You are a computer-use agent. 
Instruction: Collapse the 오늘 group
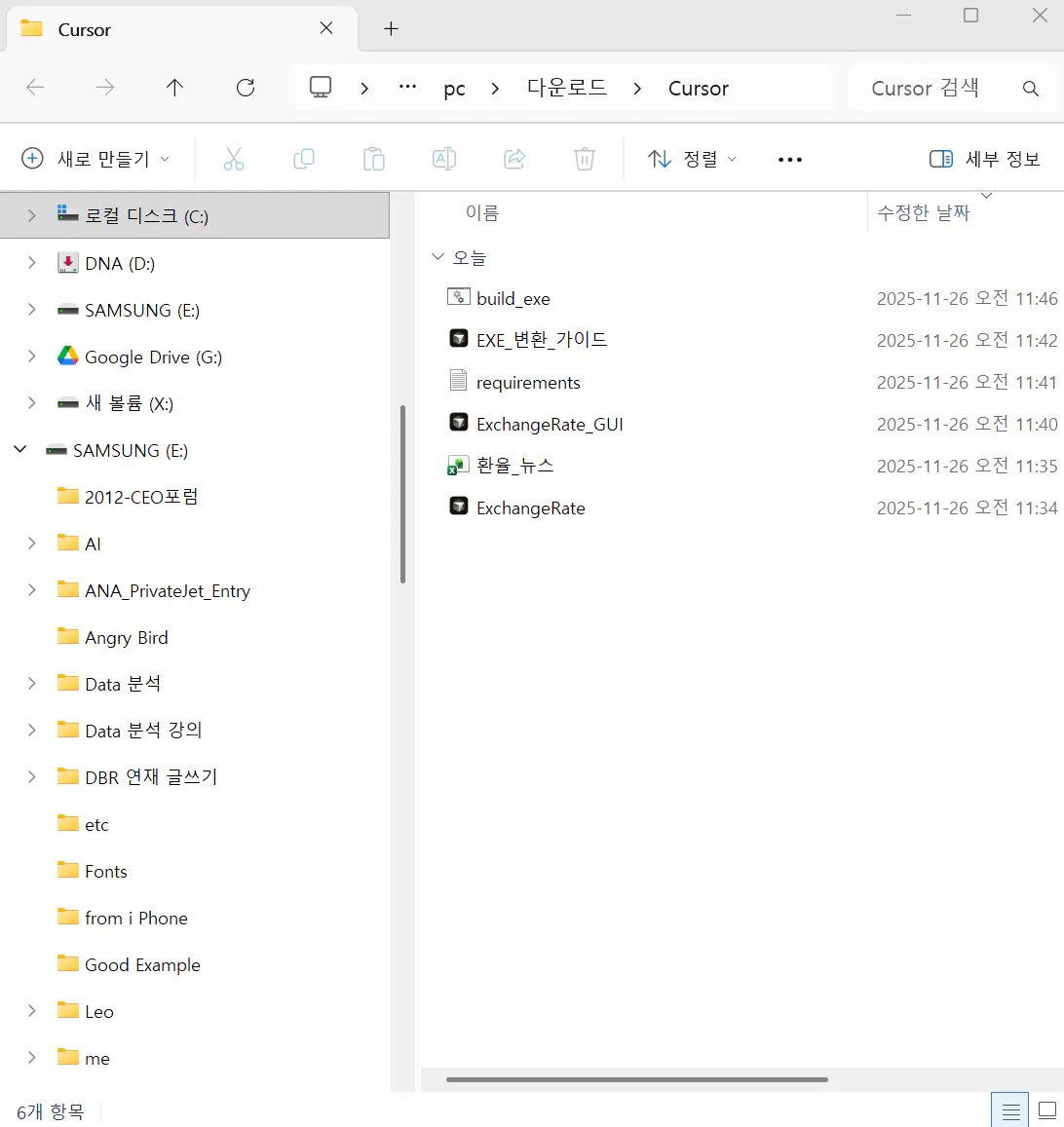pyautogui.click(x=437, y=256)
